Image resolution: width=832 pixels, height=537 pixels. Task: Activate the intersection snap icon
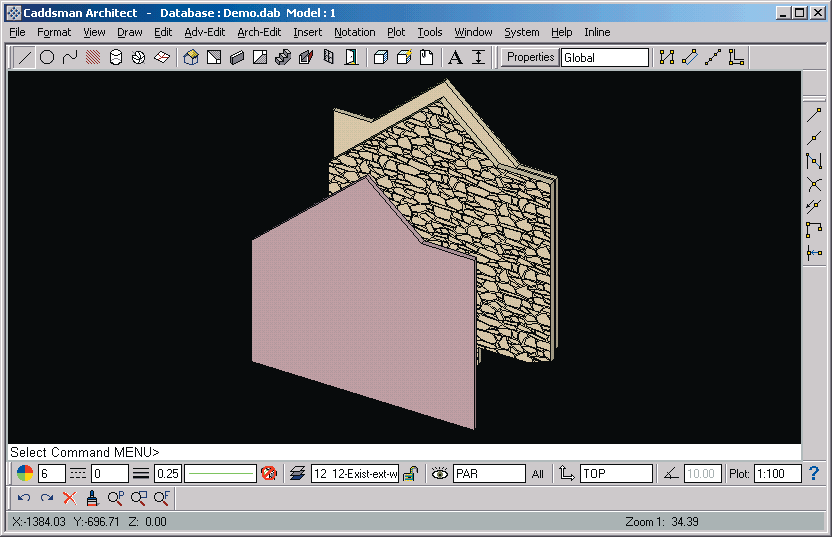814,184
